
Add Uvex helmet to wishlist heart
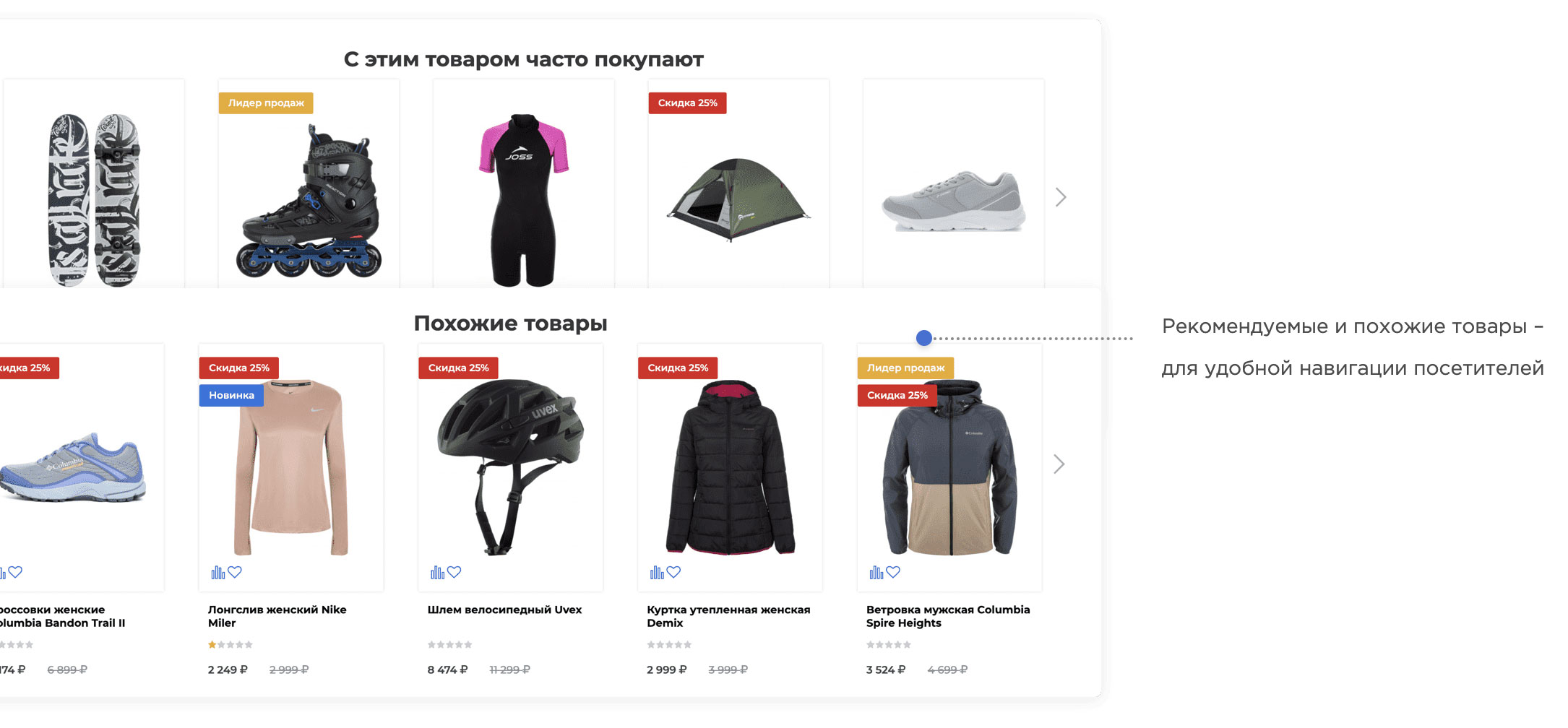(455, 572)
